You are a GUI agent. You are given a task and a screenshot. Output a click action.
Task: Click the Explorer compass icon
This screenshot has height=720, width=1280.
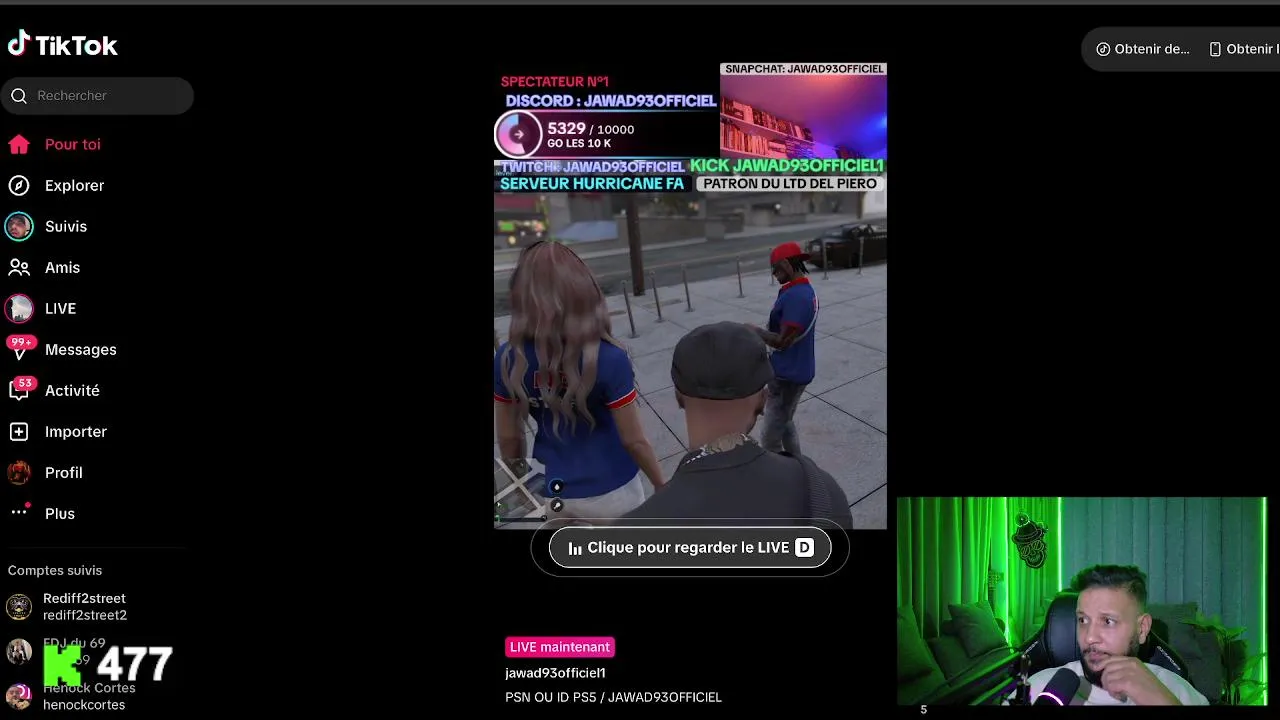(19, 185)
